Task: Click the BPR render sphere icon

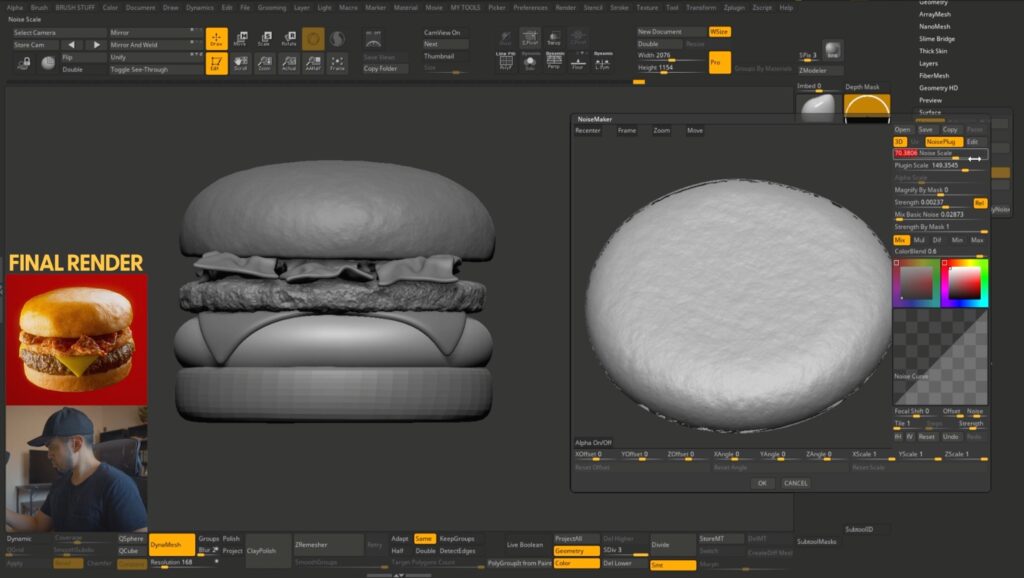Action: pos(832,50)
